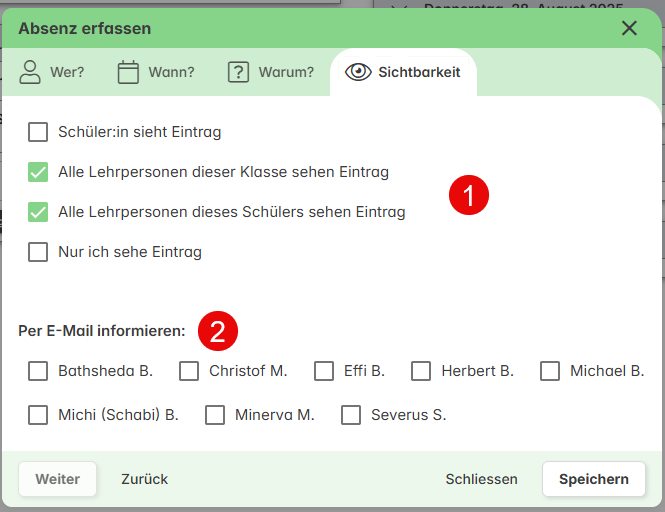
Task: Click the eye icon on Sichtbarkeit tab
Action: (357, 72)
